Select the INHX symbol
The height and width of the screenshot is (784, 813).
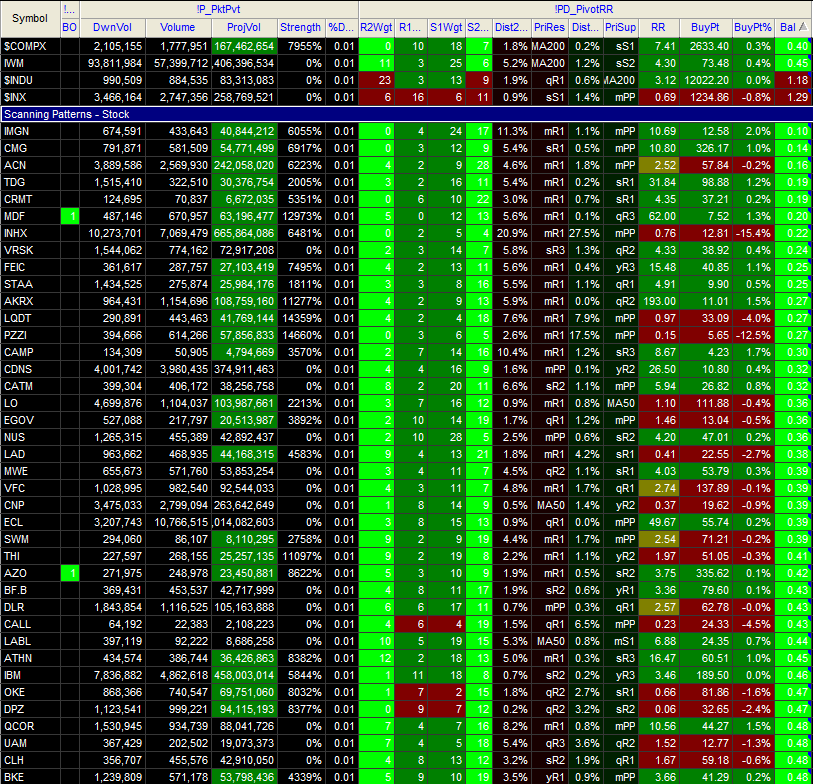[16, 233]
